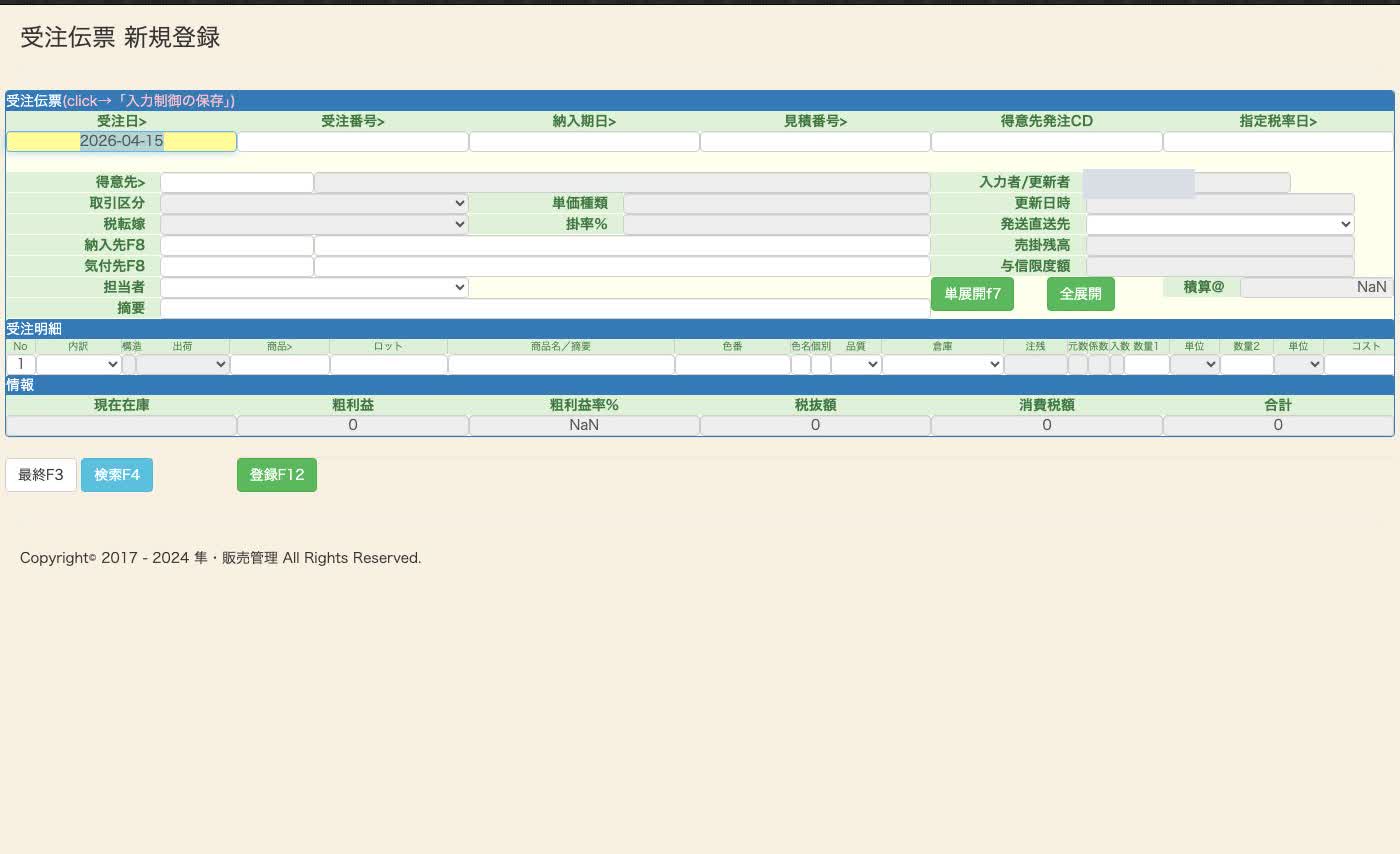Click the 単展開f7 button
The image size is (1400, 854).
pyautogui.click(x=973, y=294)
